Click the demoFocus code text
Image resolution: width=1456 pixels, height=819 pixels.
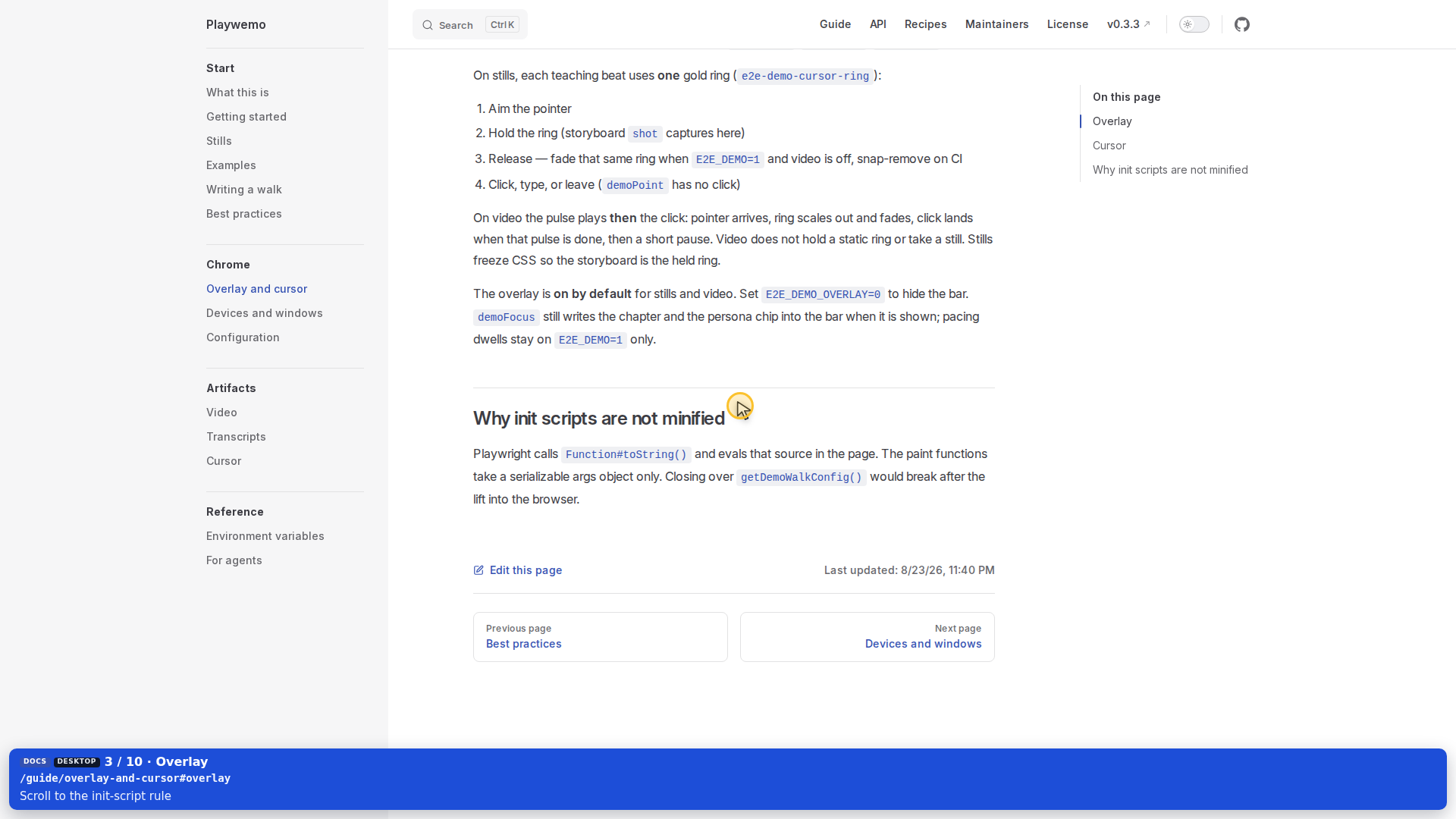507,317
